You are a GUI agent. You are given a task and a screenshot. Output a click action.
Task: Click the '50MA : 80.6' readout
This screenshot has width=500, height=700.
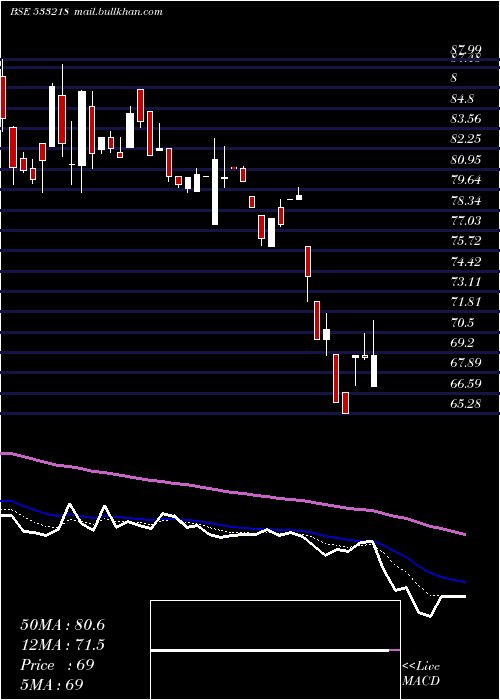pyautogui.click(x=62, y=625)
